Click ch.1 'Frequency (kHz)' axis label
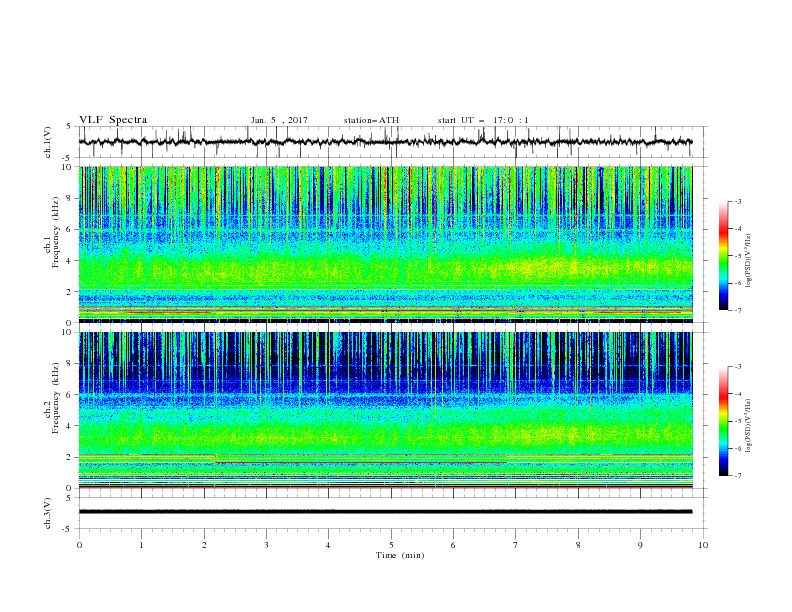 55,233
